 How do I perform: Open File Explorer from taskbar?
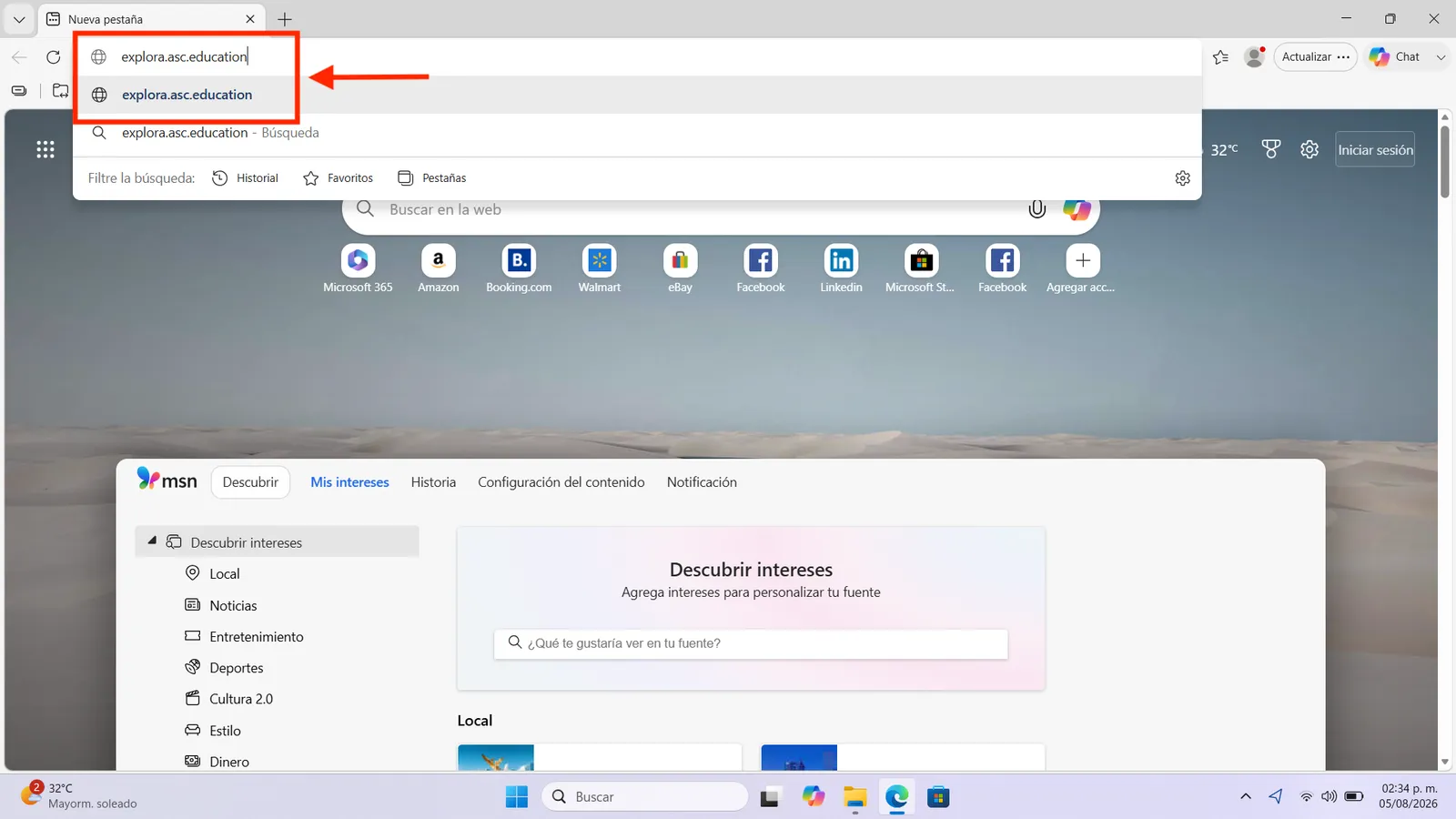coord(854,796)
